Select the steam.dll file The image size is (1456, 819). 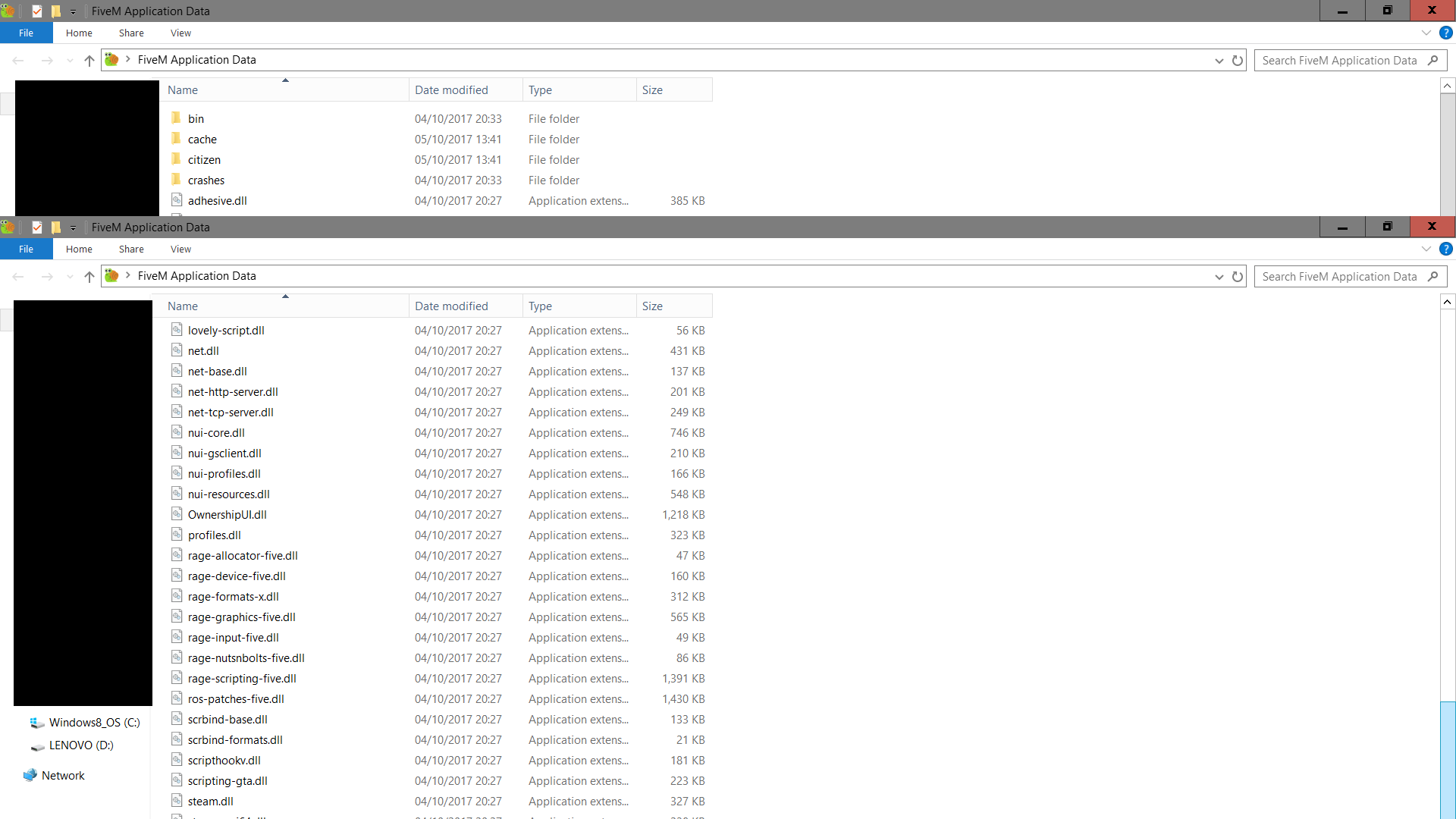click(210, 802)
